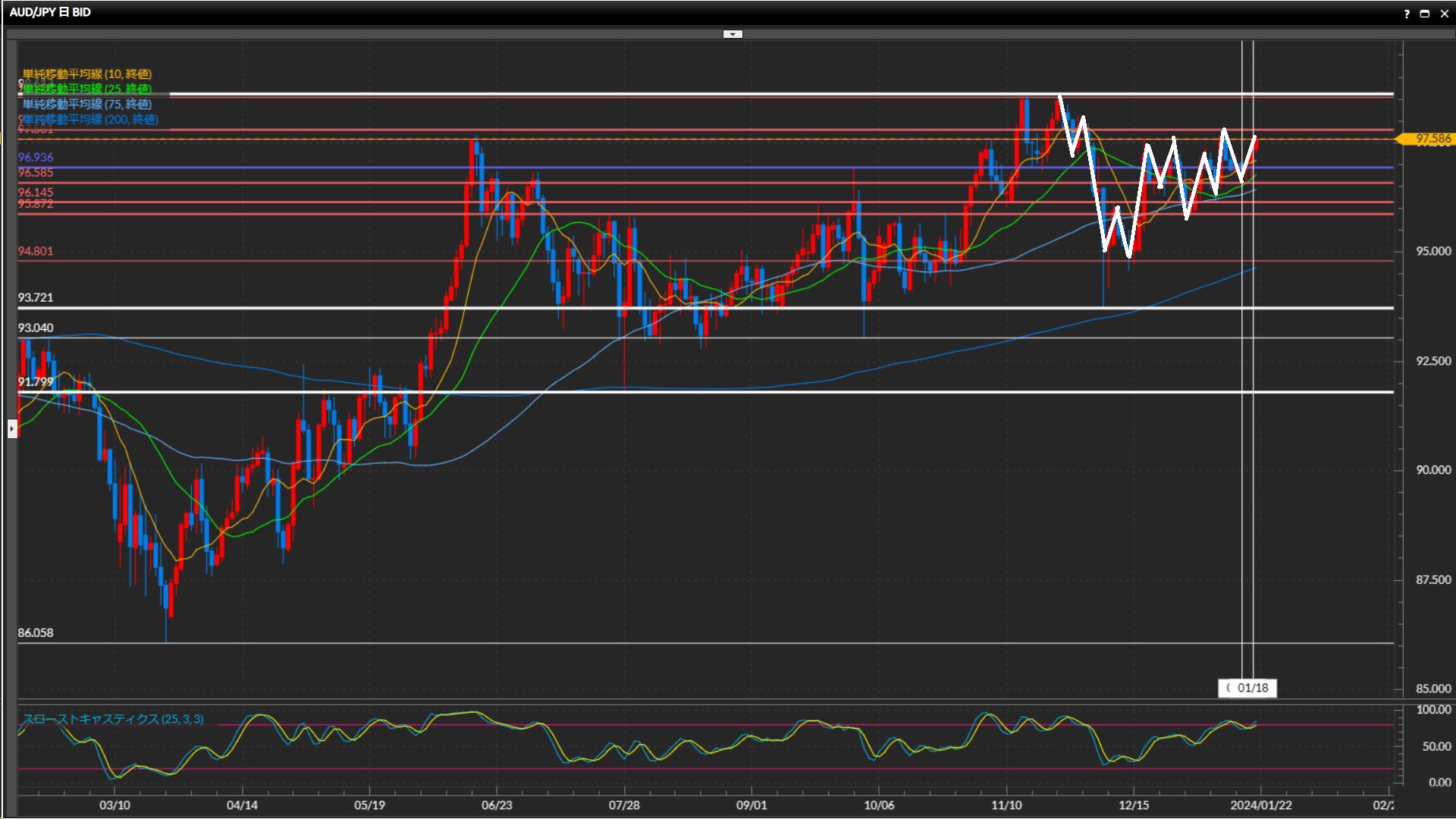Image resolution: width=1456 pixels, height=819 pixels.
Task: Open the chart help question-mark icon
Action: click(x=1407, y=14)
